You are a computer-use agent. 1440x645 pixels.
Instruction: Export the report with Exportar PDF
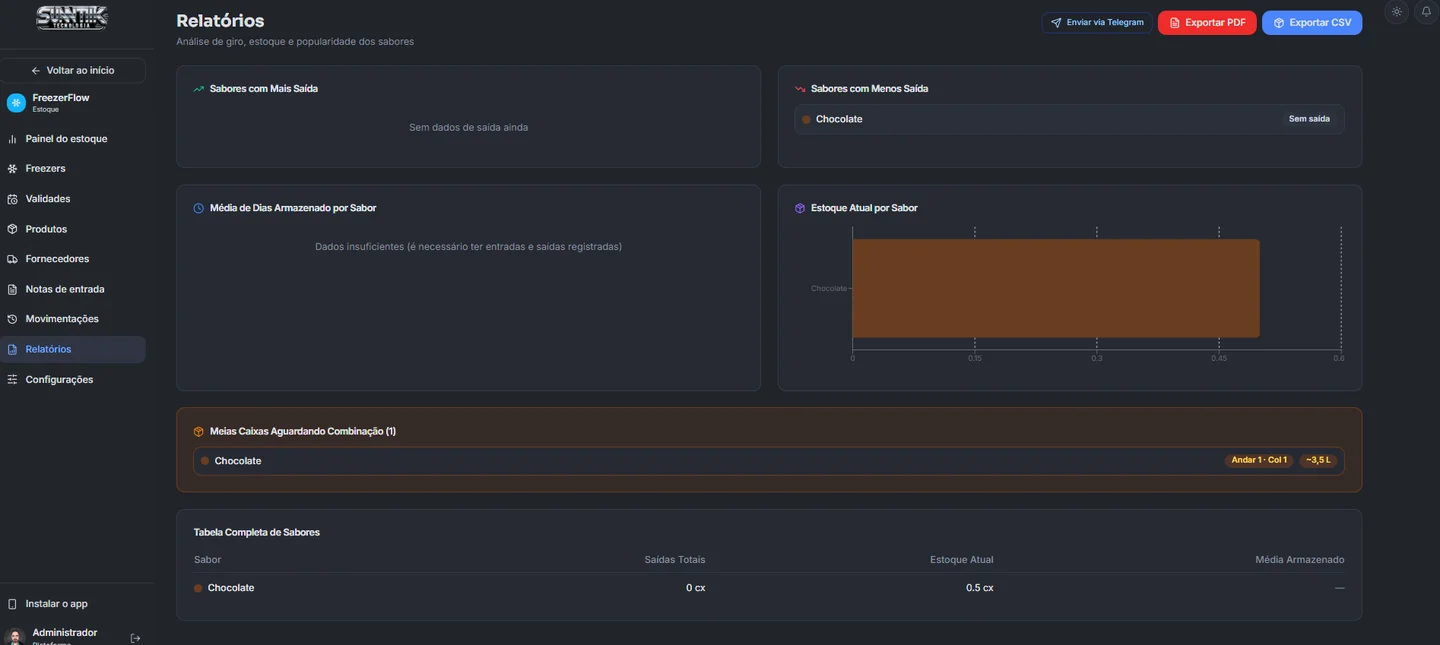coord(1207,23)
